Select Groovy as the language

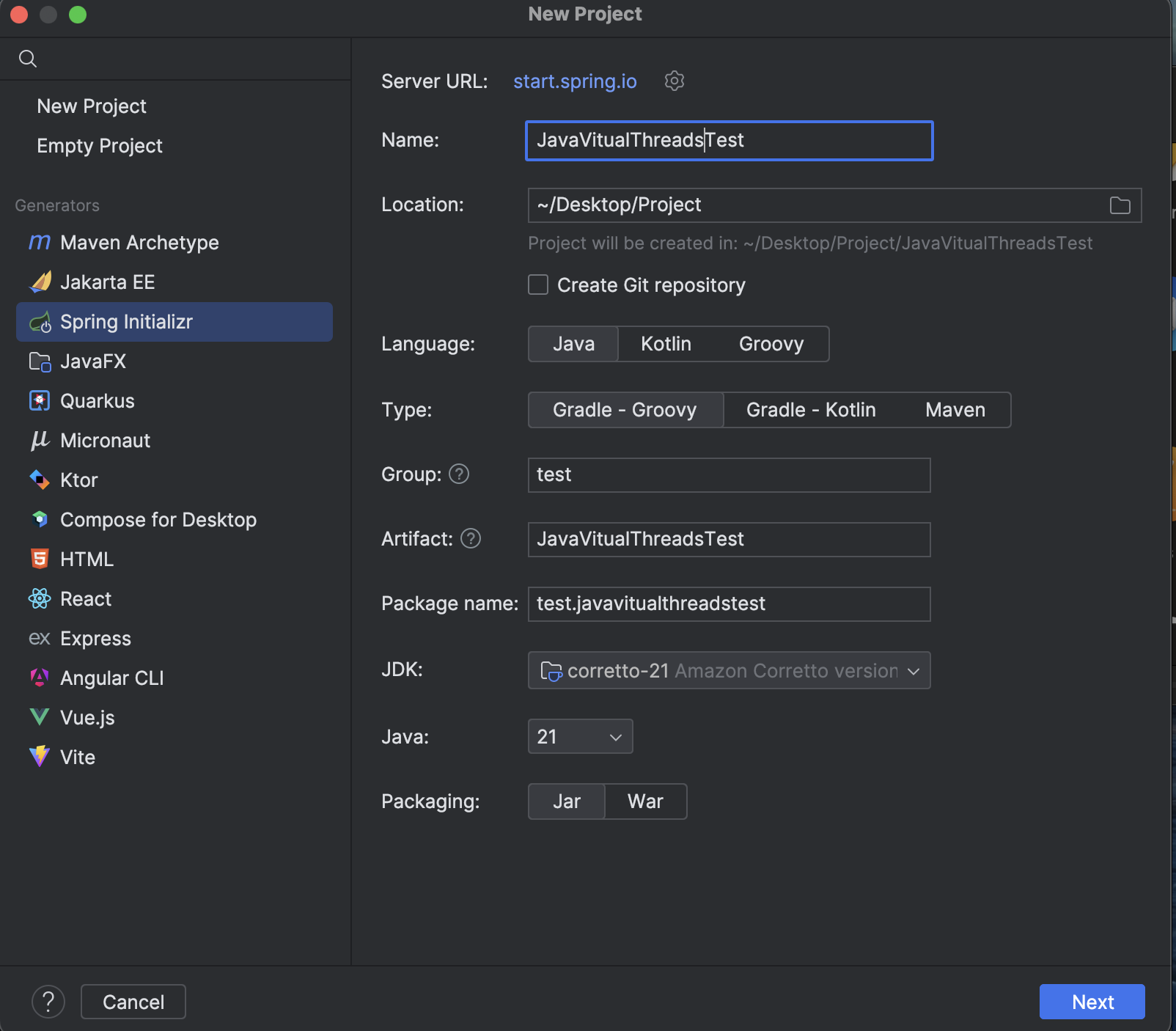771,344
